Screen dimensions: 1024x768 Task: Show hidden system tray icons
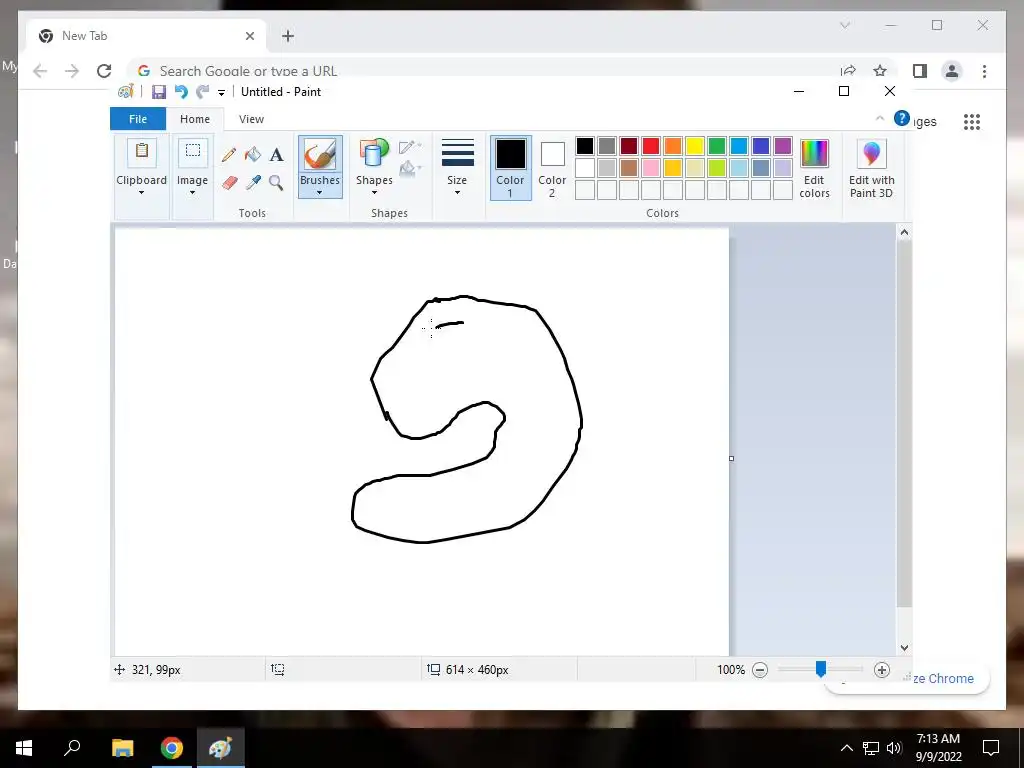(846, 748)
